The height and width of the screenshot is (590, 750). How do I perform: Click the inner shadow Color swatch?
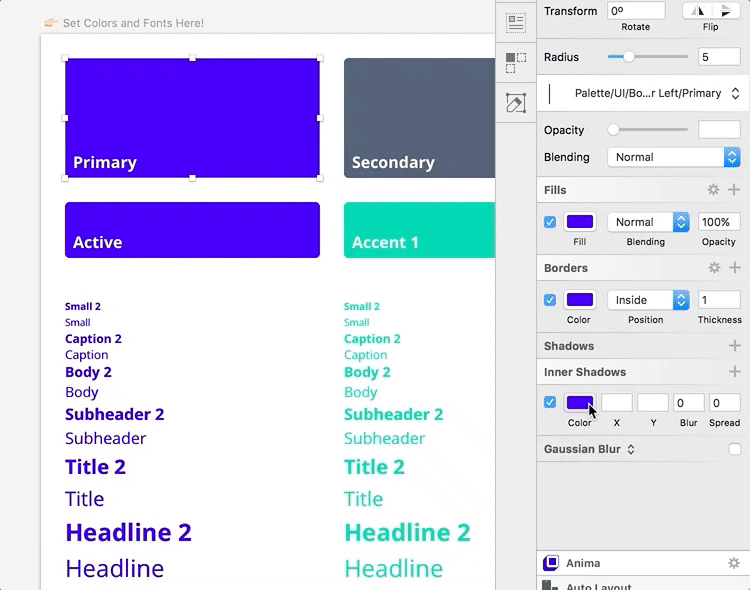coord(580,402)
